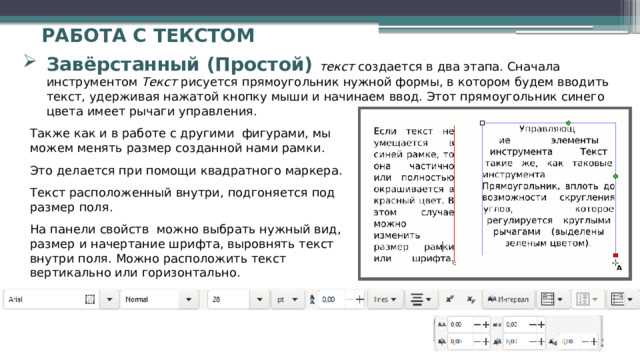Click the text direction icon at toolbar end
640x360 pixels.
tap(618, 299)
